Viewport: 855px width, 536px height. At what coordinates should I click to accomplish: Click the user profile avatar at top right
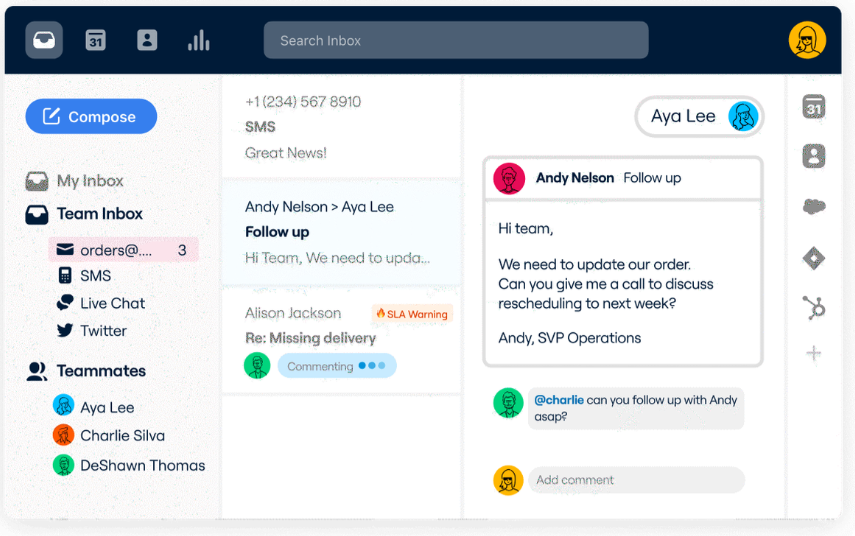tap(807, 40)
